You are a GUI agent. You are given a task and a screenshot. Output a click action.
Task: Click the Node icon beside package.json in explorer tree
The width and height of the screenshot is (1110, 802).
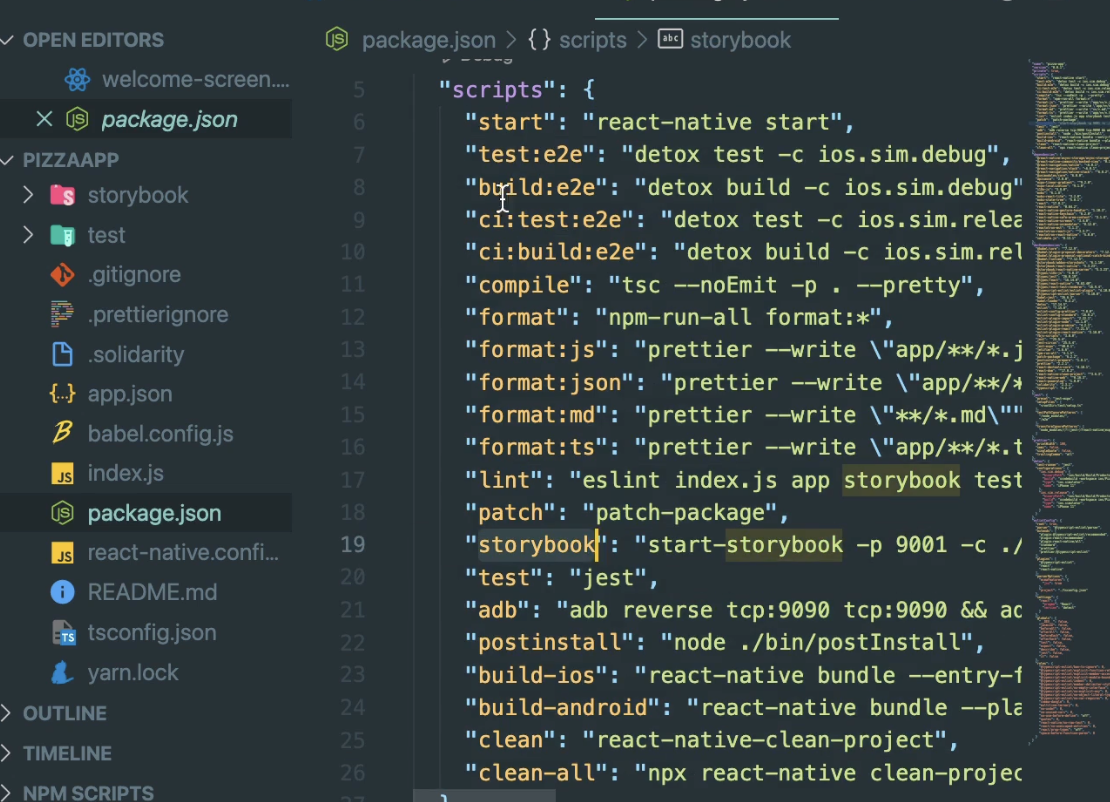[x=62, y=512]
